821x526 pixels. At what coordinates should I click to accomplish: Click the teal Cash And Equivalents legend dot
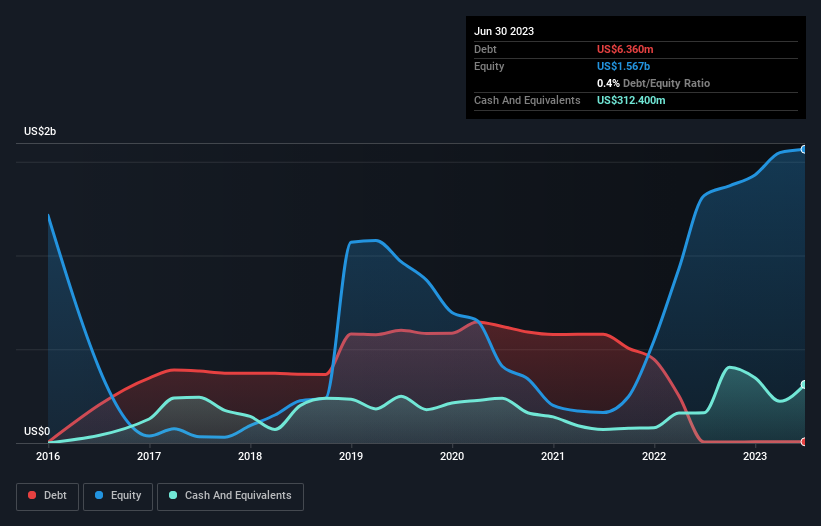(x=173, y=495)
